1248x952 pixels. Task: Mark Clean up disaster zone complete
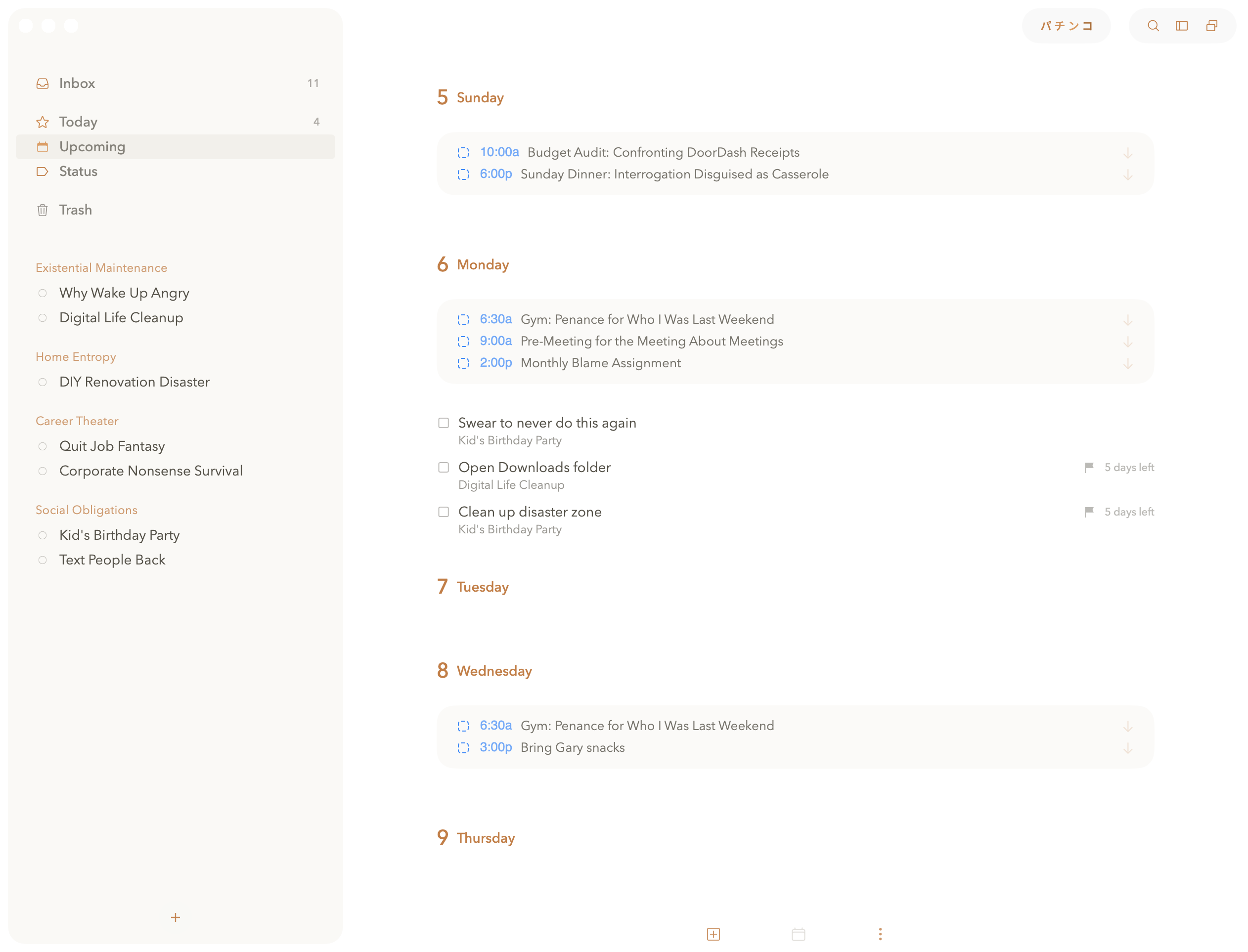click(444, 512)
